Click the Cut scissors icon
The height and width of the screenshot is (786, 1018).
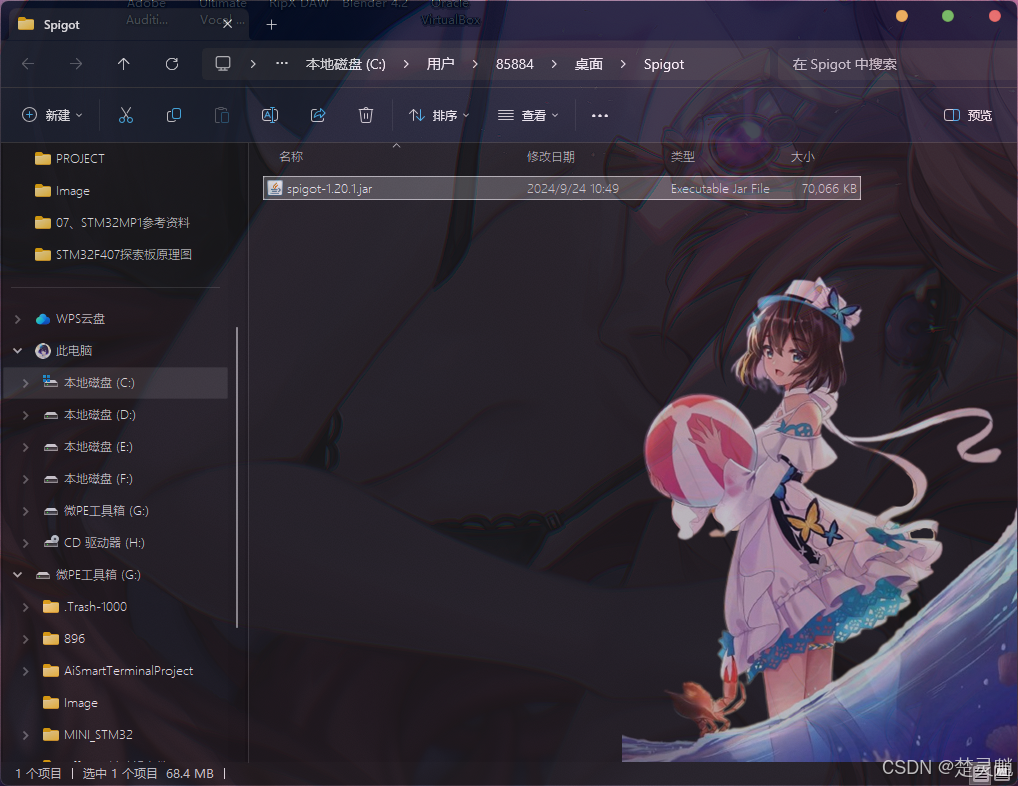point(126,116)
